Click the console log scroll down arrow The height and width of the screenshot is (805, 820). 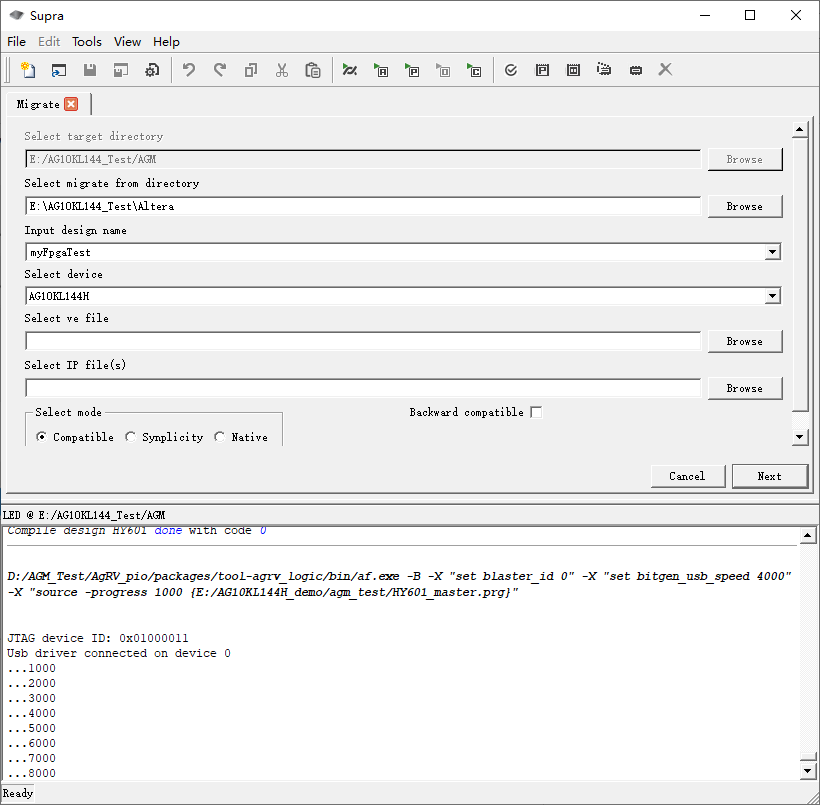tap(807, 771)
